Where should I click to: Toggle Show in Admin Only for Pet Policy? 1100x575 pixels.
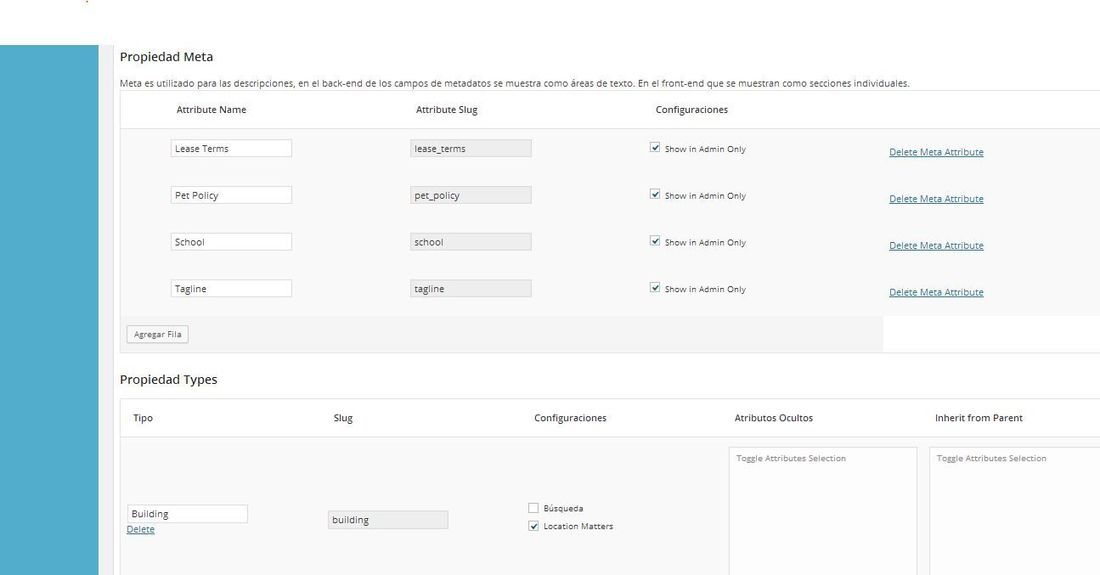click(655, 194)
